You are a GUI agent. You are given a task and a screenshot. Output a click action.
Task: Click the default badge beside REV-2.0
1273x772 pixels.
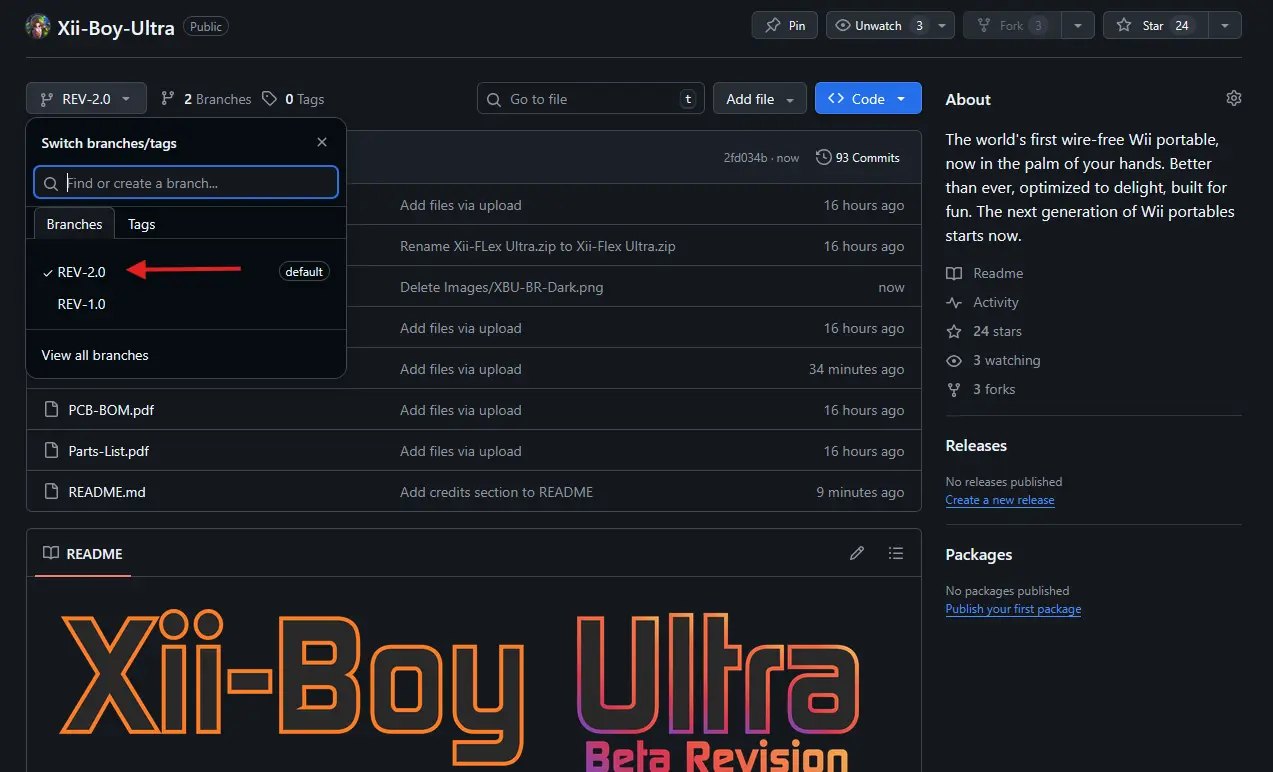(304, 272)
